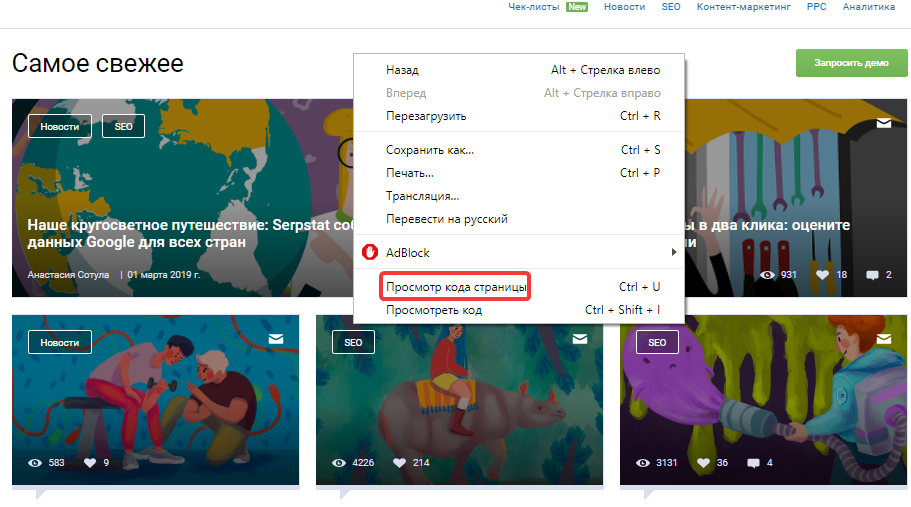911x507 pixels.
Task: Select Трансляция... in the context menu
Action: (519, 196)
